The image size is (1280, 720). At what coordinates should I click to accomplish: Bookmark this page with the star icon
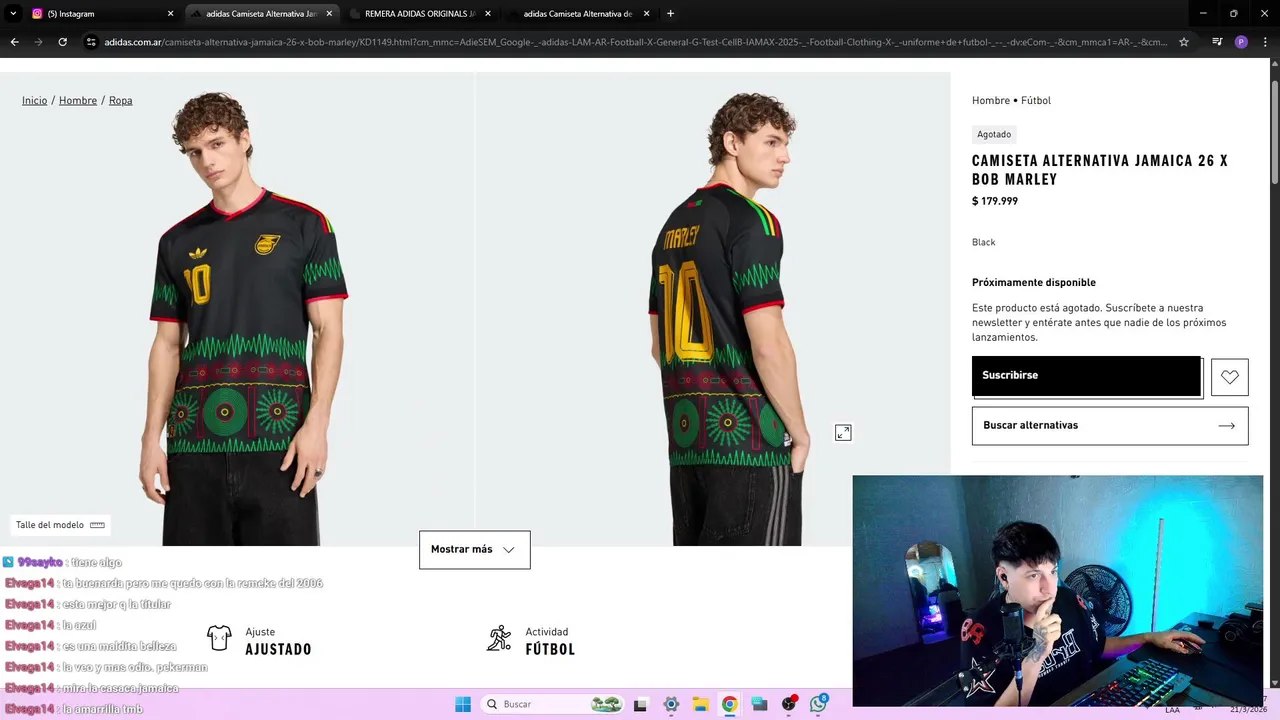point(1184,42)
